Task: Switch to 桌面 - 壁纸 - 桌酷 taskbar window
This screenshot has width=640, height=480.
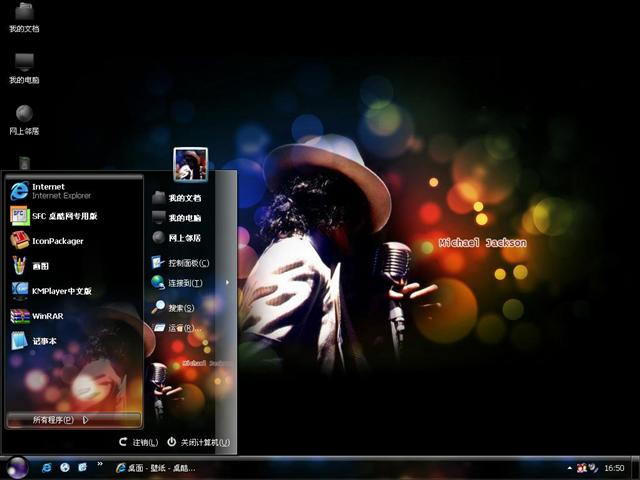Action: coord(156,468)
